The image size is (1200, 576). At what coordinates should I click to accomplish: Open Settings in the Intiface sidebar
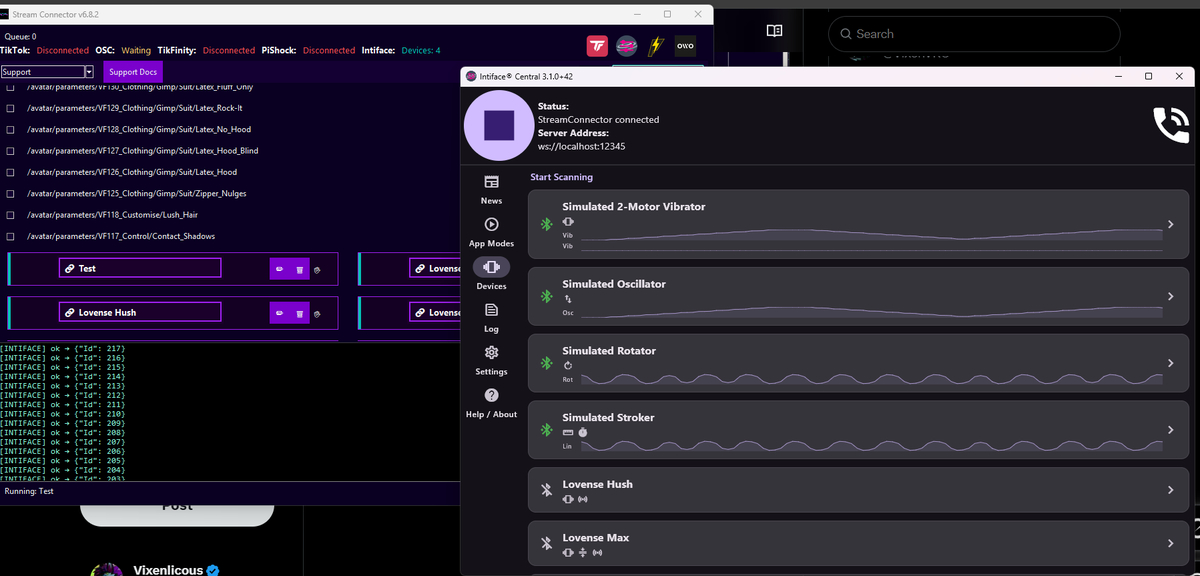coord(492,361)
